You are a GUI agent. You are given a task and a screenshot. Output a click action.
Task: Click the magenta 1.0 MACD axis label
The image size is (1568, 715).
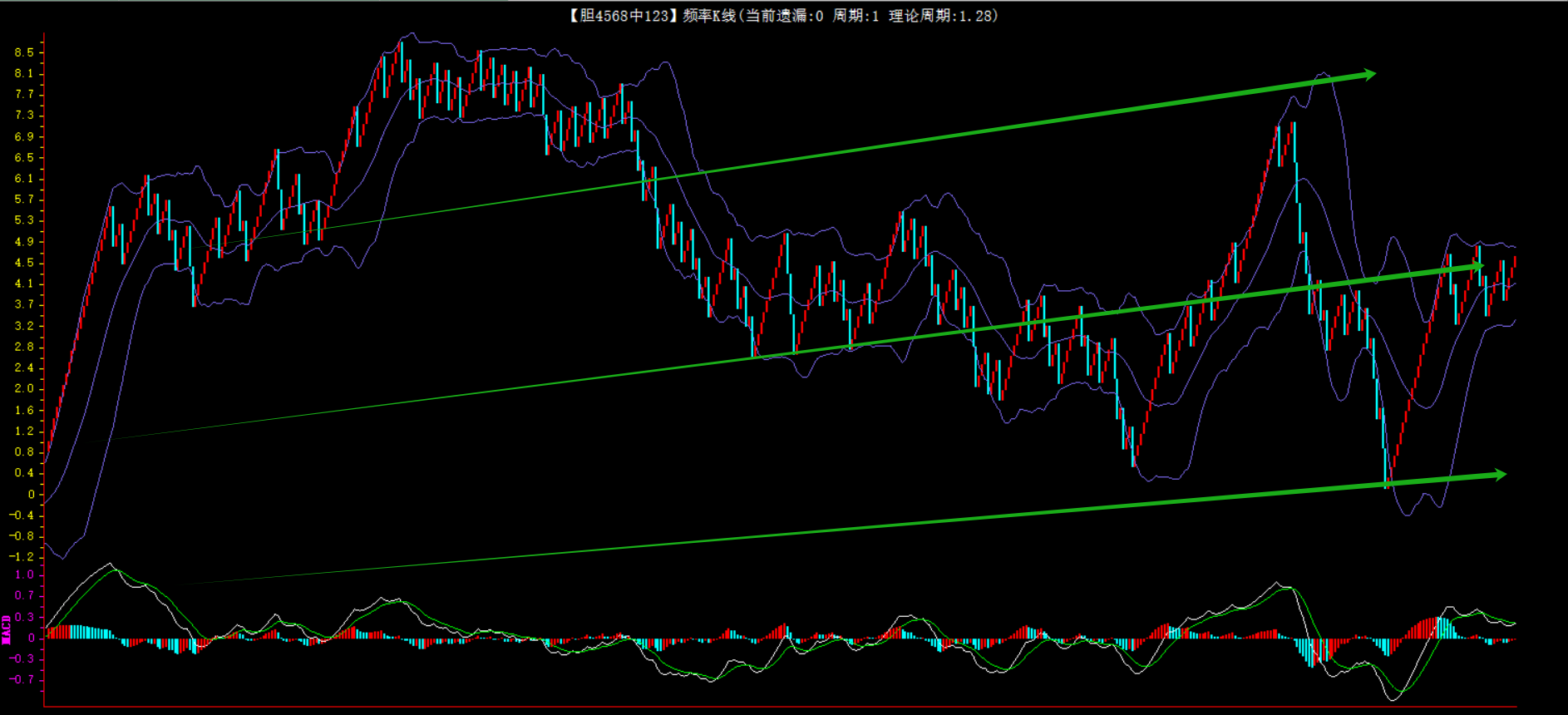click(24, 574)
